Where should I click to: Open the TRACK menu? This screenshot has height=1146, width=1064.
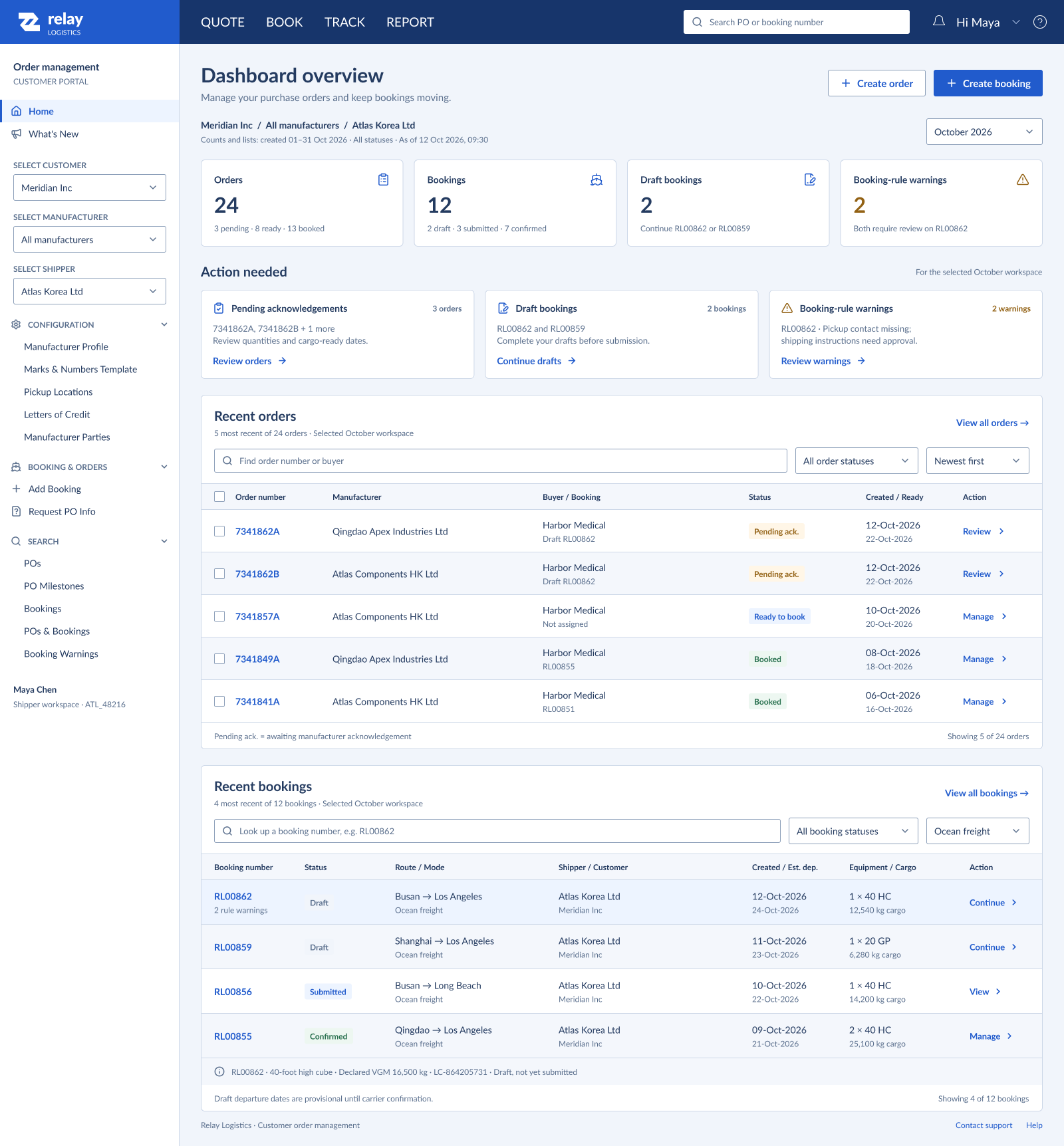[x=344, y=22]
